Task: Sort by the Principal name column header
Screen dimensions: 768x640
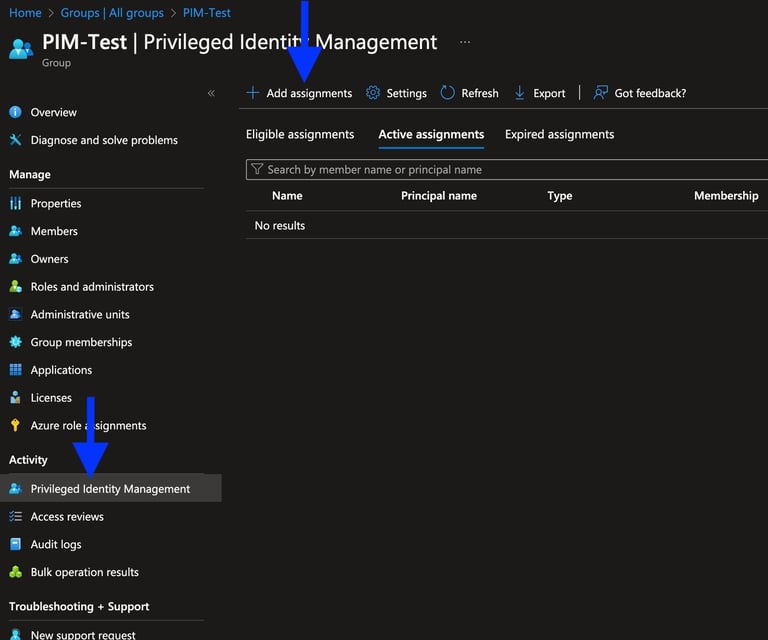Action: (x=439, y=196)
